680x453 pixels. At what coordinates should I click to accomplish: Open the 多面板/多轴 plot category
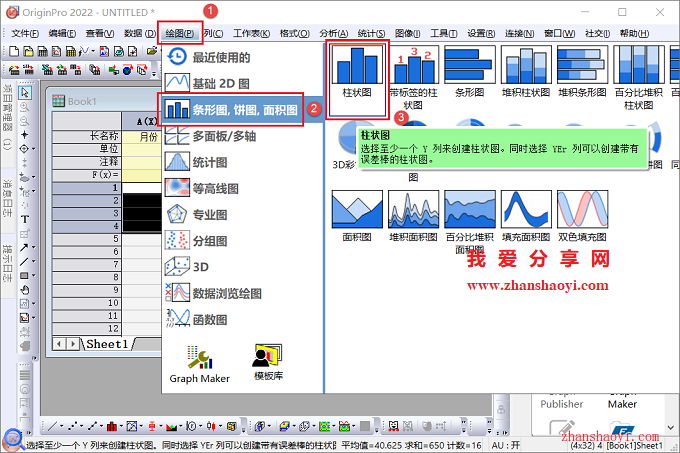pos(242,136)
